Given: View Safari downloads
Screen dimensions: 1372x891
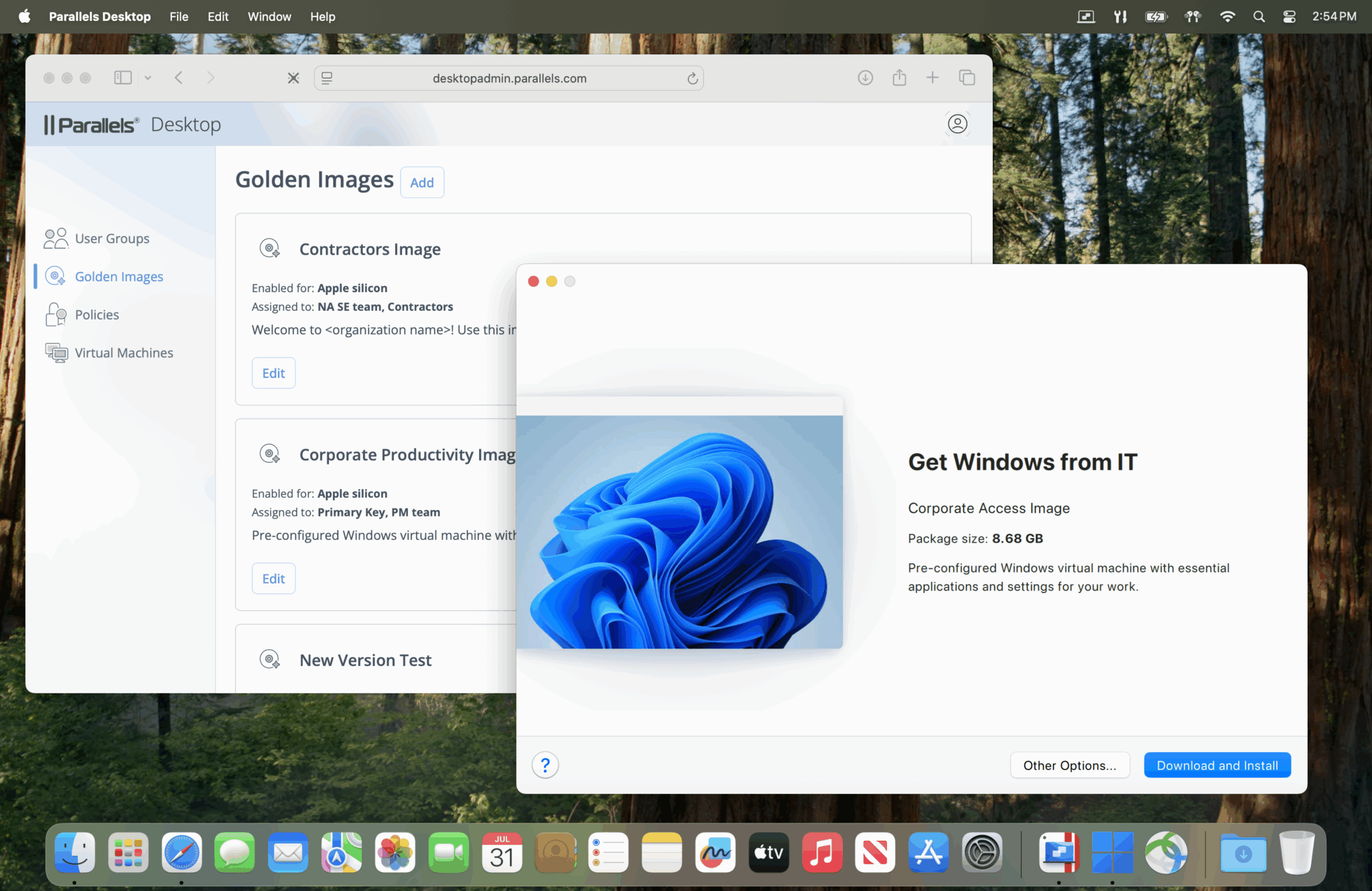Looking at the screenshot, I should 865,78.
